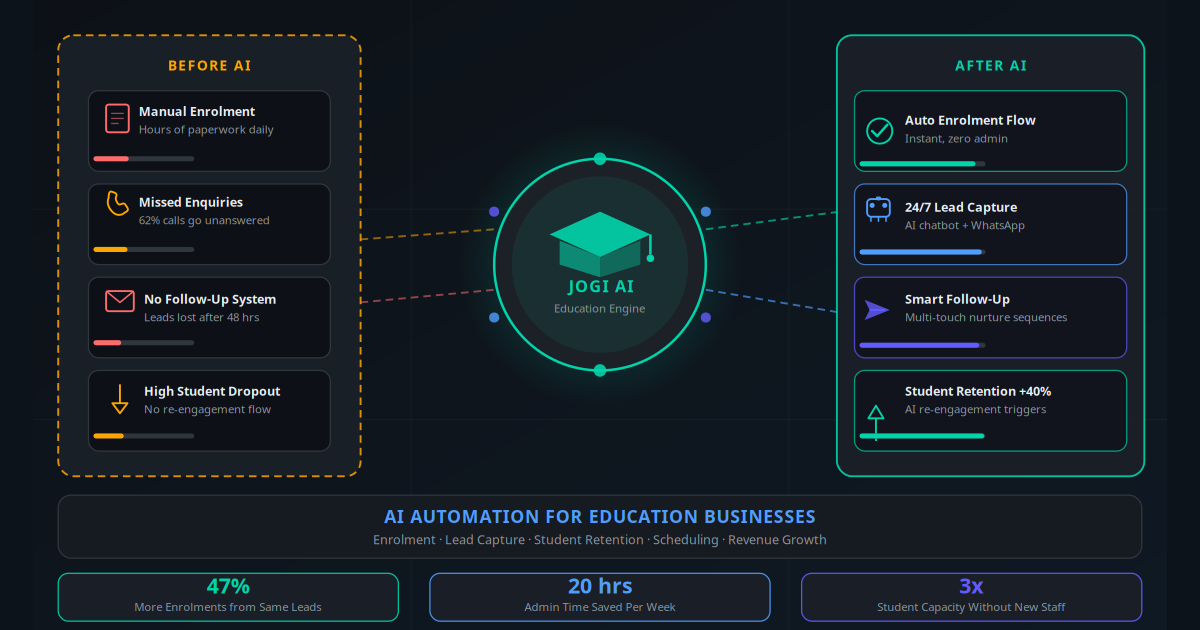Image resolution: width=1200 pixels, height=630 pixels.
Task: Select the Manual Enrolment card
Action: [x=209, y=131]
